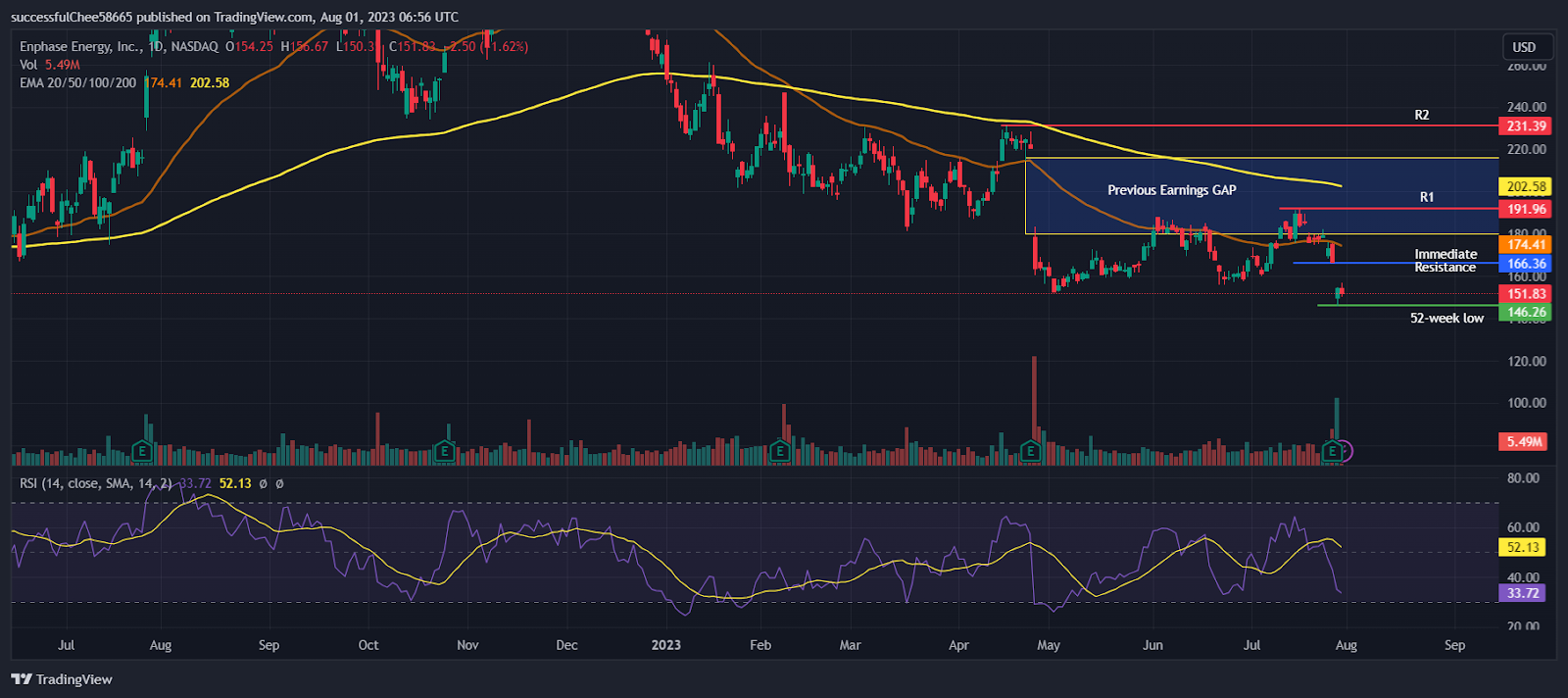Click the earnings E marker for early February 2023
This screenshot has height=698, width=1568.
pos(780,451)
